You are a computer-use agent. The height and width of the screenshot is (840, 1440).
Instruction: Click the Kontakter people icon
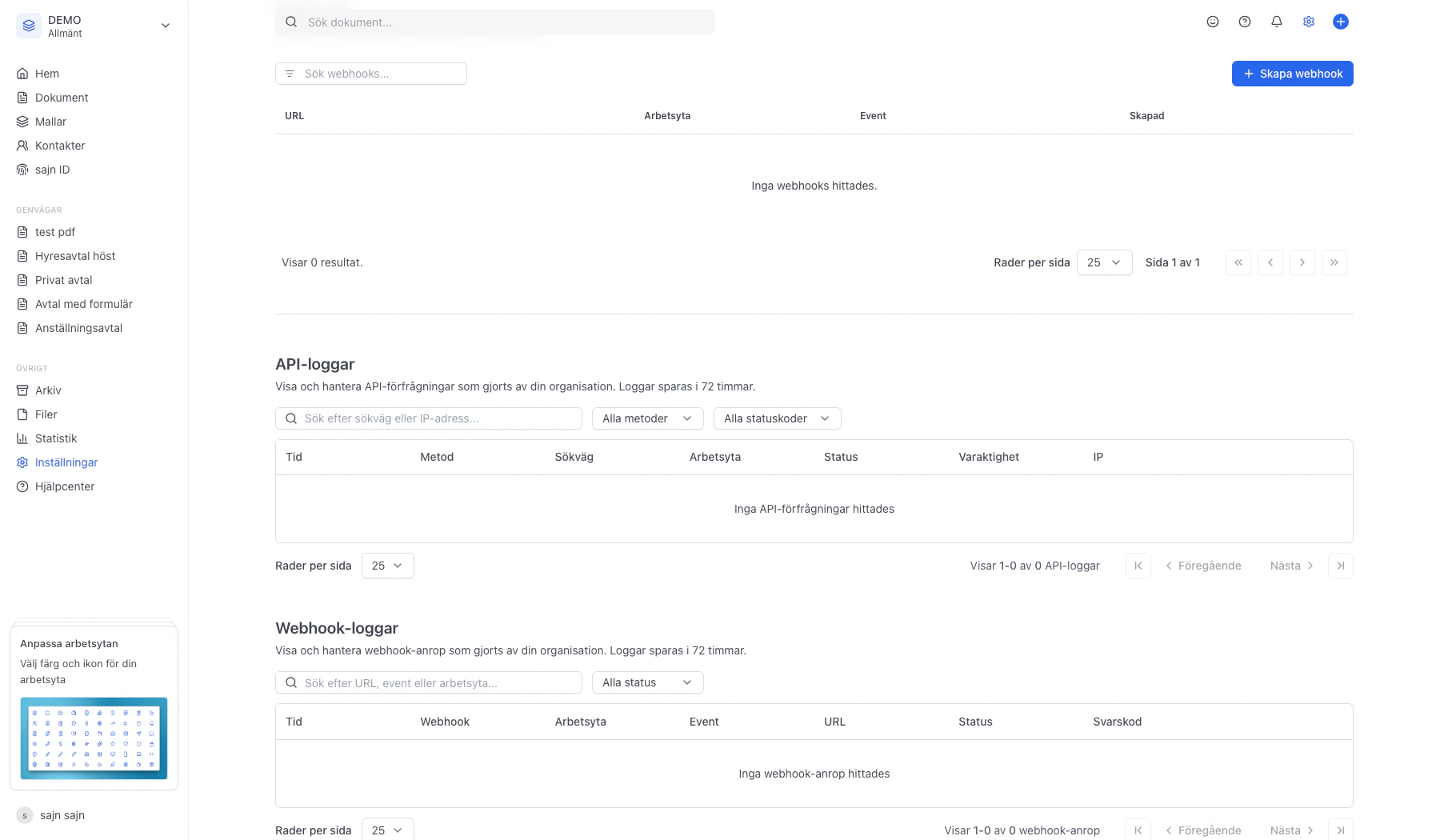[22, 146]
